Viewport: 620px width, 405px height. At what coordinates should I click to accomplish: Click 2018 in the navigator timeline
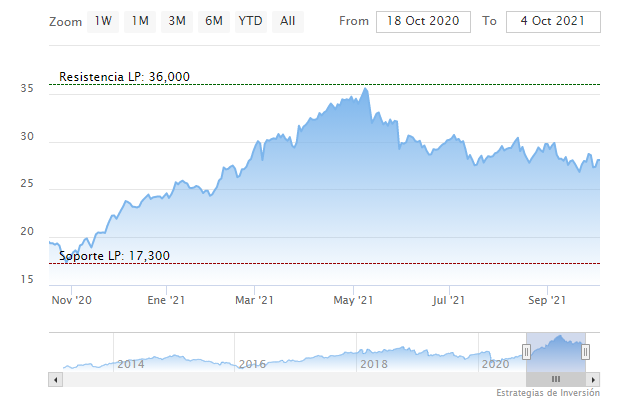[373, 364]
